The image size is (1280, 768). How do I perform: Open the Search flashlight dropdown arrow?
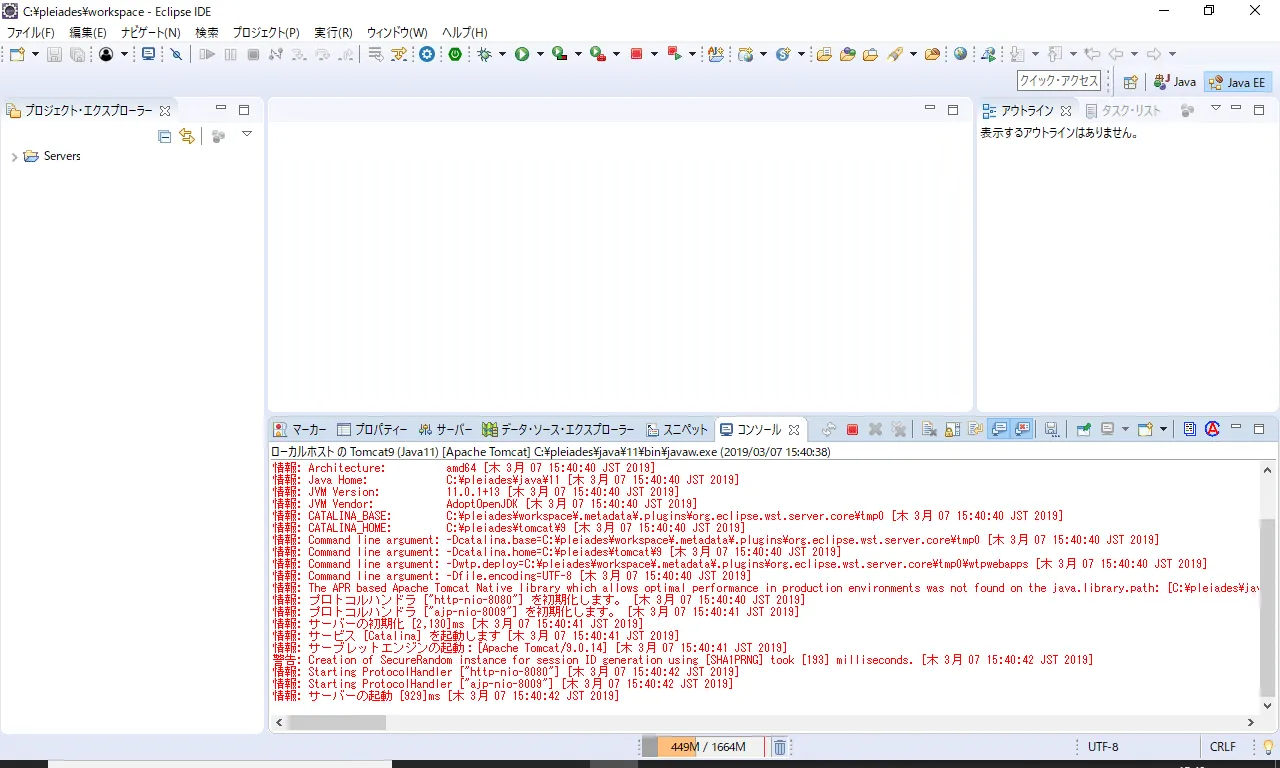913,54
